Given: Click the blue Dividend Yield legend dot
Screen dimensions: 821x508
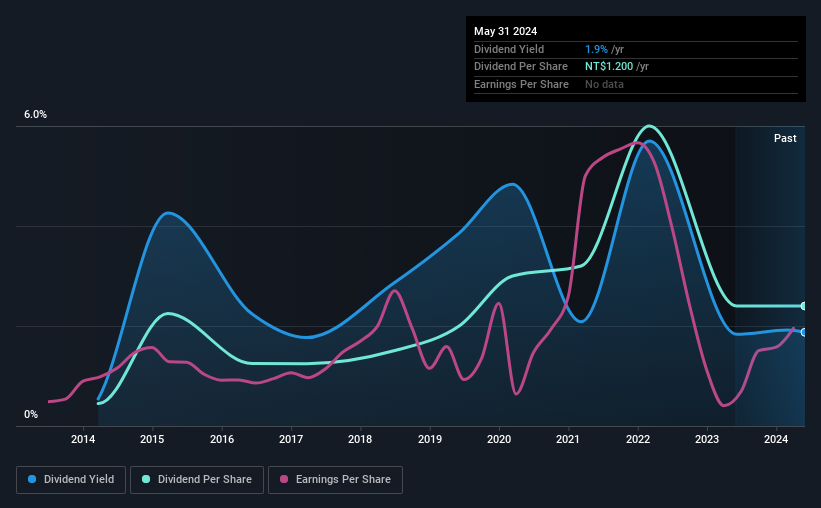Looking at the screenshot, I should point(32,479).
